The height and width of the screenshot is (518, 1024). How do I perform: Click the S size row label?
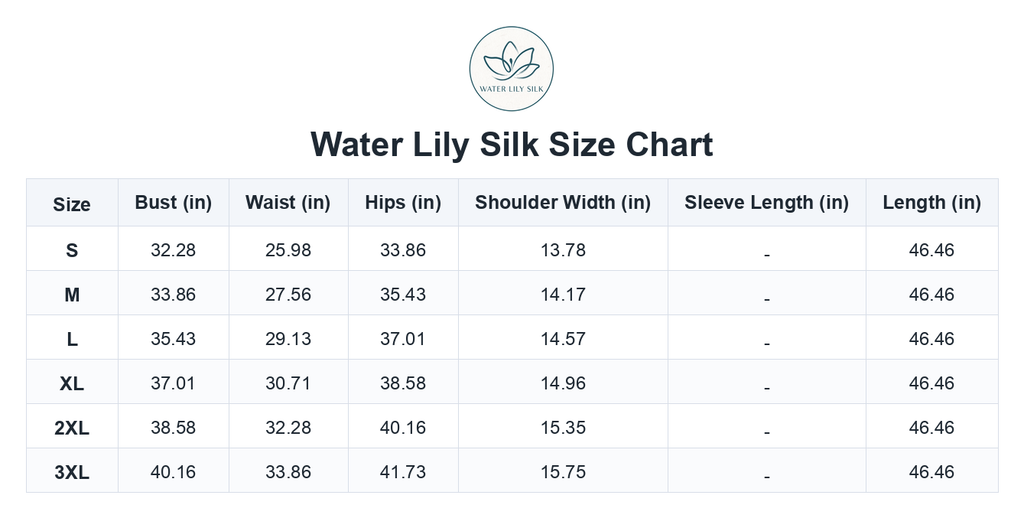[72, 250]
